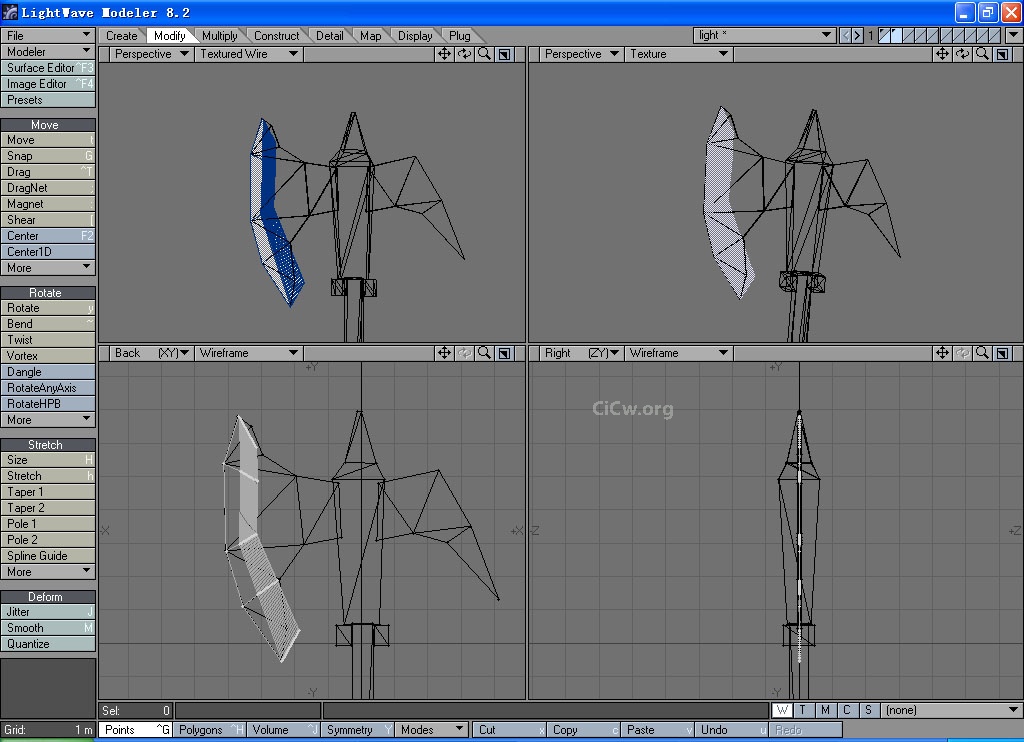The image size is (1024, 742).
Task: Open the File menu dropdown
Action: tap(48, 35)
